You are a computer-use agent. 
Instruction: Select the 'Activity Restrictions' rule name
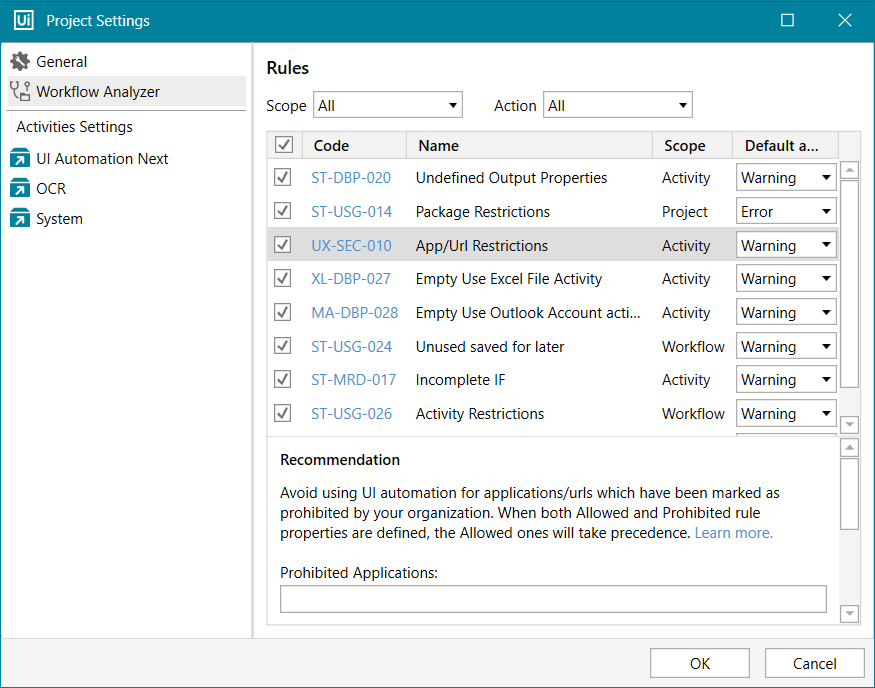point(480,413)
